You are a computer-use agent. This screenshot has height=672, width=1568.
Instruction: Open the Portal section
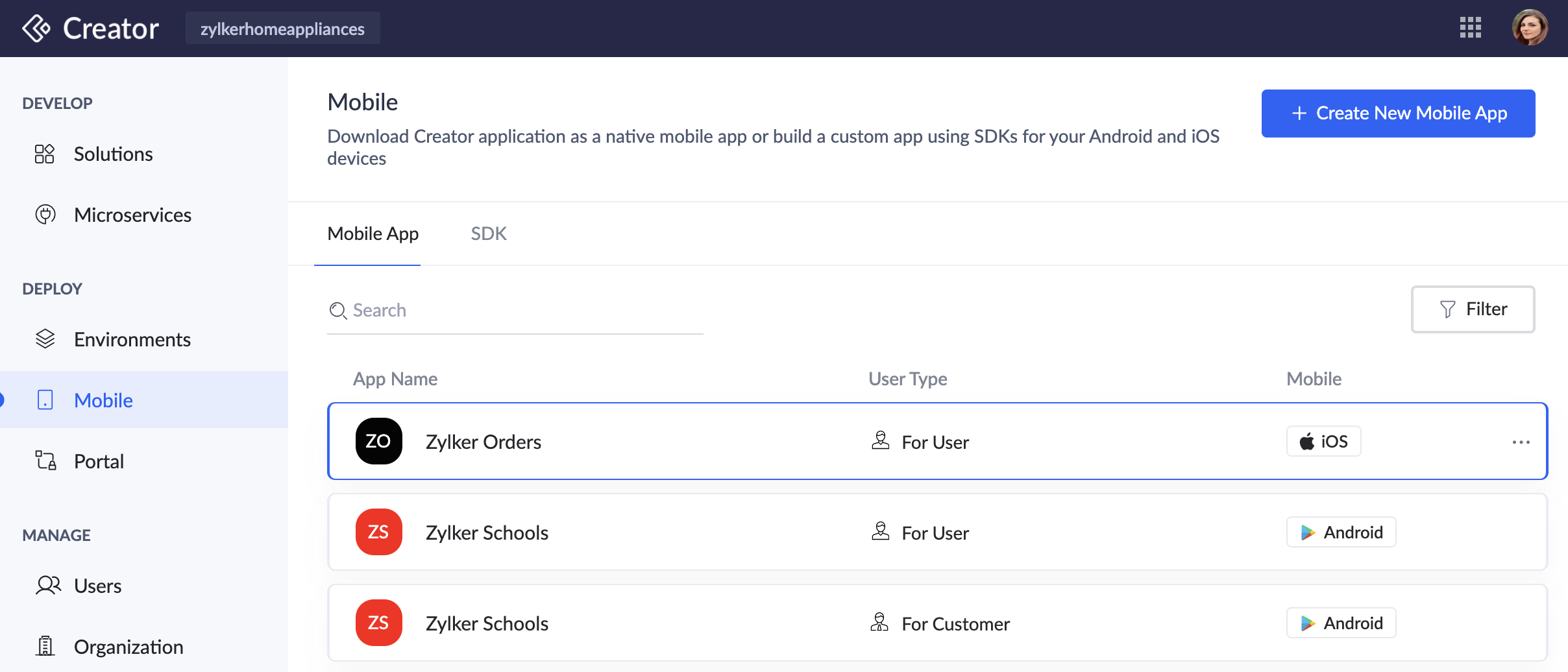[x=99, y=461]
